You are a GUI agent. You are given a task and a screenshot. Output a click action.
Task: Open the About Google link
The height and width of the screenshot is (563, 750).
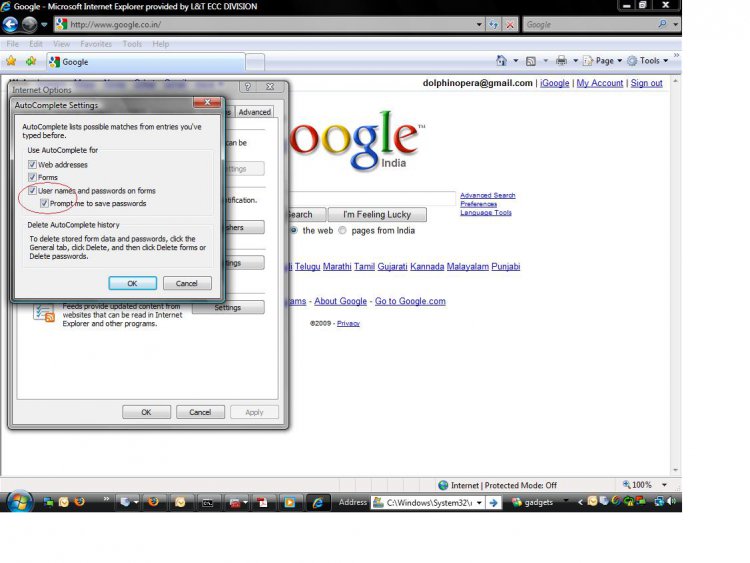click(340, 301)
